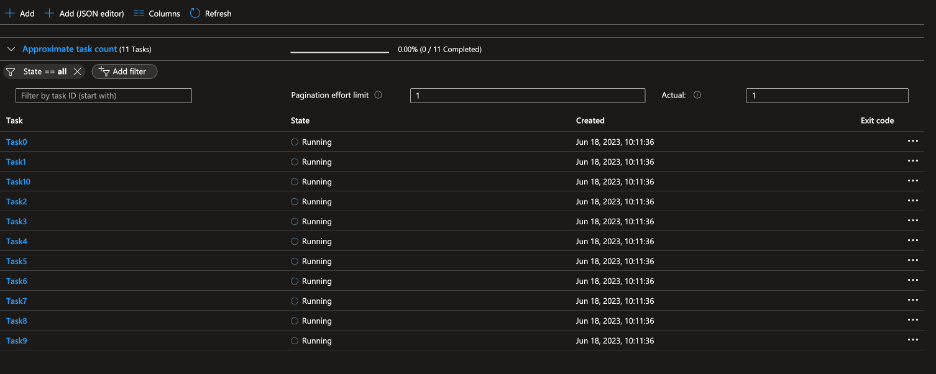Collapse the Approximate task count section

[x=11, y=50]
